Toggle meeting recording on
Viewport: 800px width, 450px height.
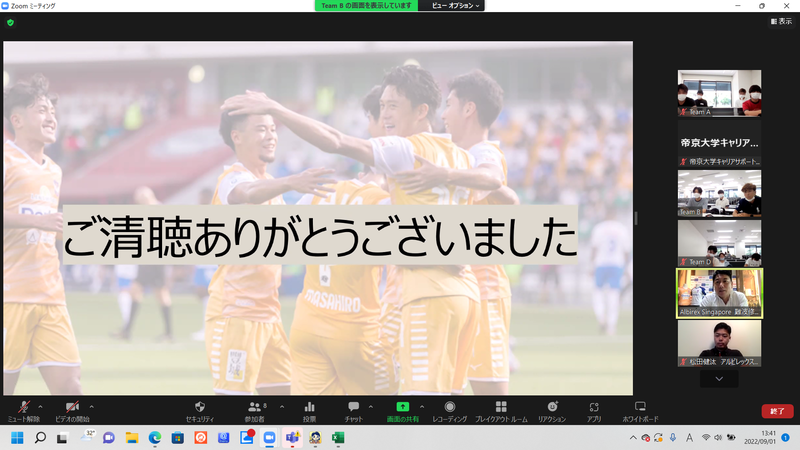[x=450, y=409]
